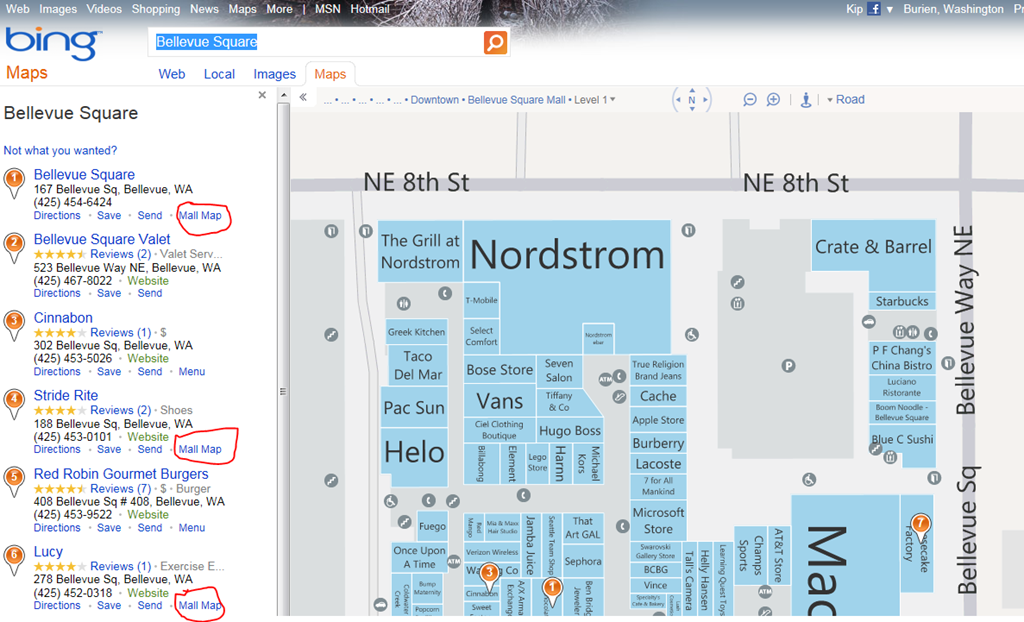
Task: Click the panel splitter grip handle
Action: (x=283, y=391)
